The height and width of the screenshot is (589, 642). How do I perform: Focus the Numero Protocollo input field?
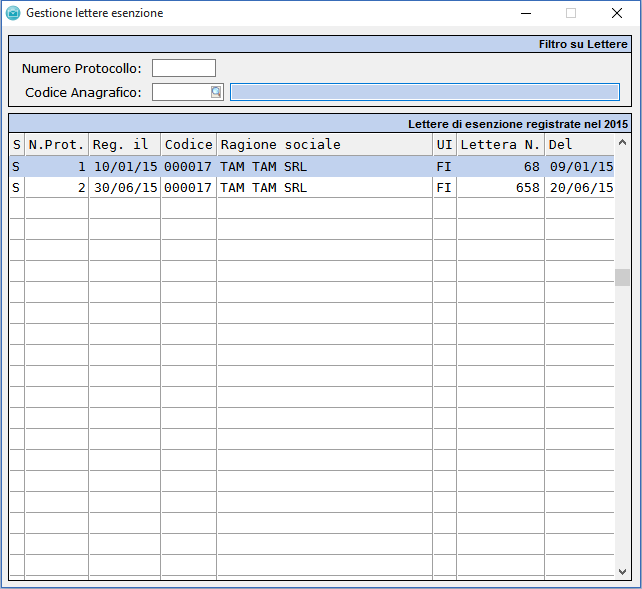point(183,68)
